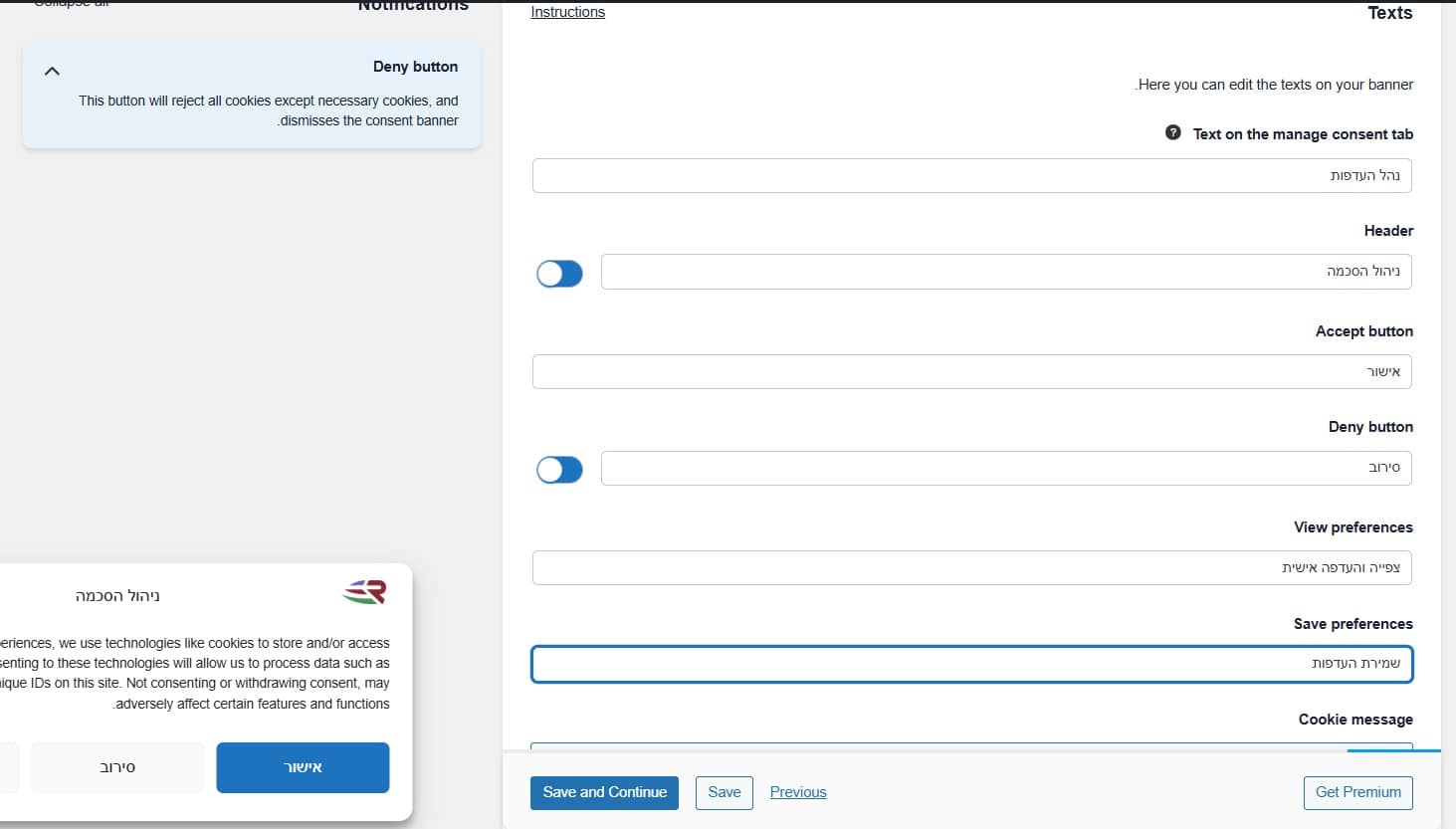Screen dimensions: 1456x829
Task: Click the 'Texts' section heading
Action: tap(1389, 13)
